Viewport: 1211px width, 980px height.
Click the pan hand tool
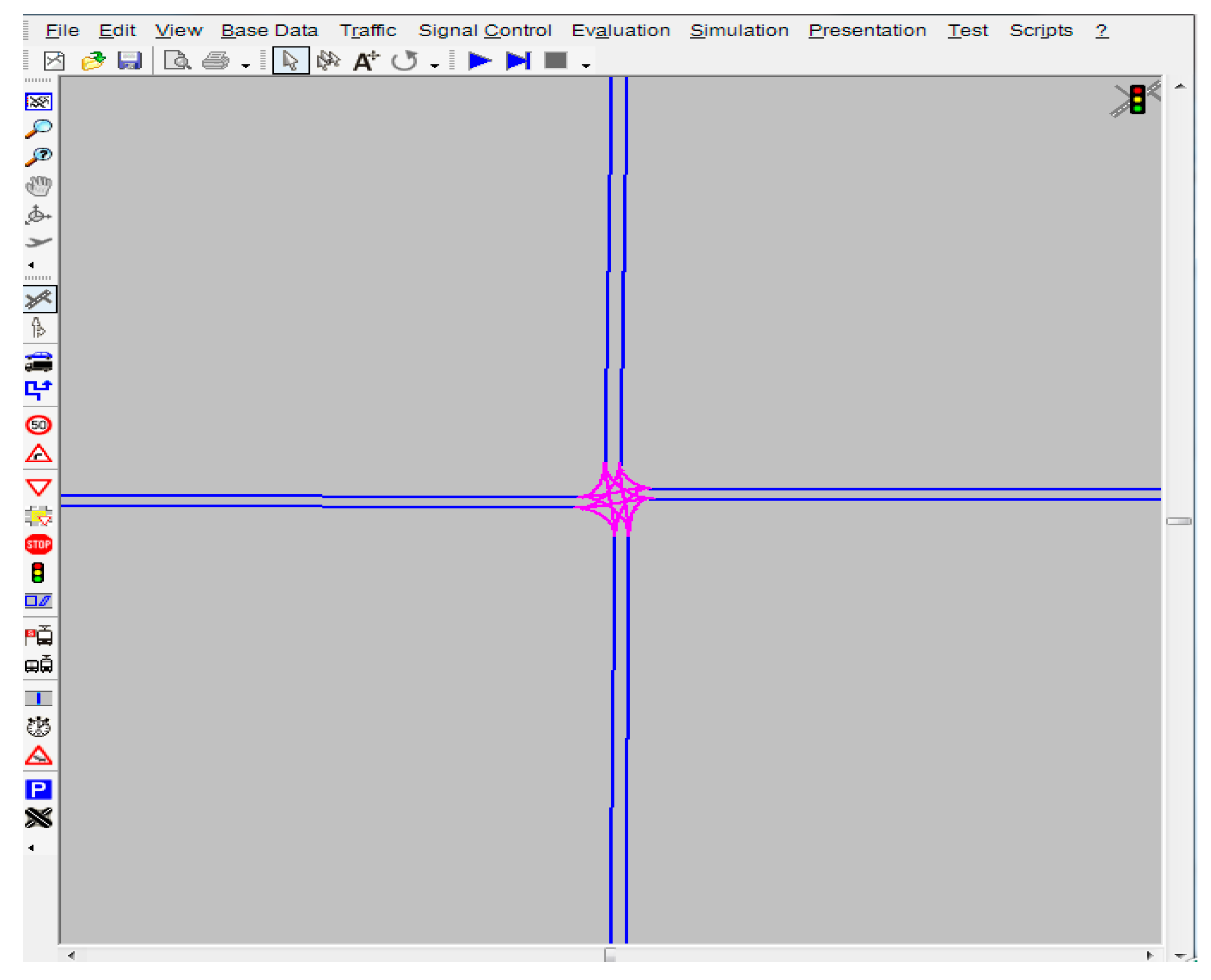click(x=38, y=185)
